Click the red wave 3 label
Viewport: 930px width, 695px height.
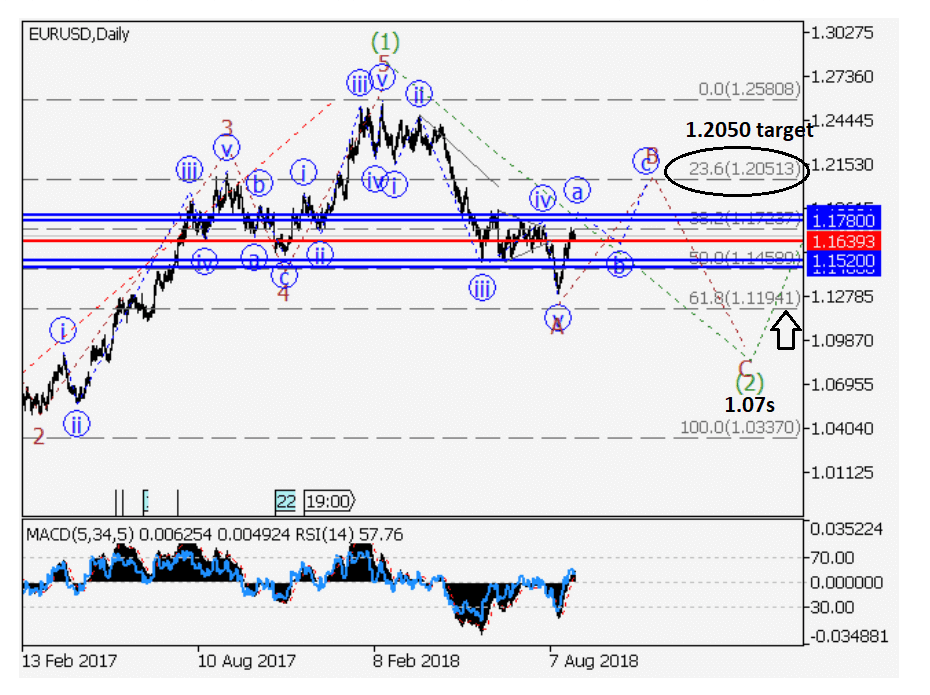(227, 128)
